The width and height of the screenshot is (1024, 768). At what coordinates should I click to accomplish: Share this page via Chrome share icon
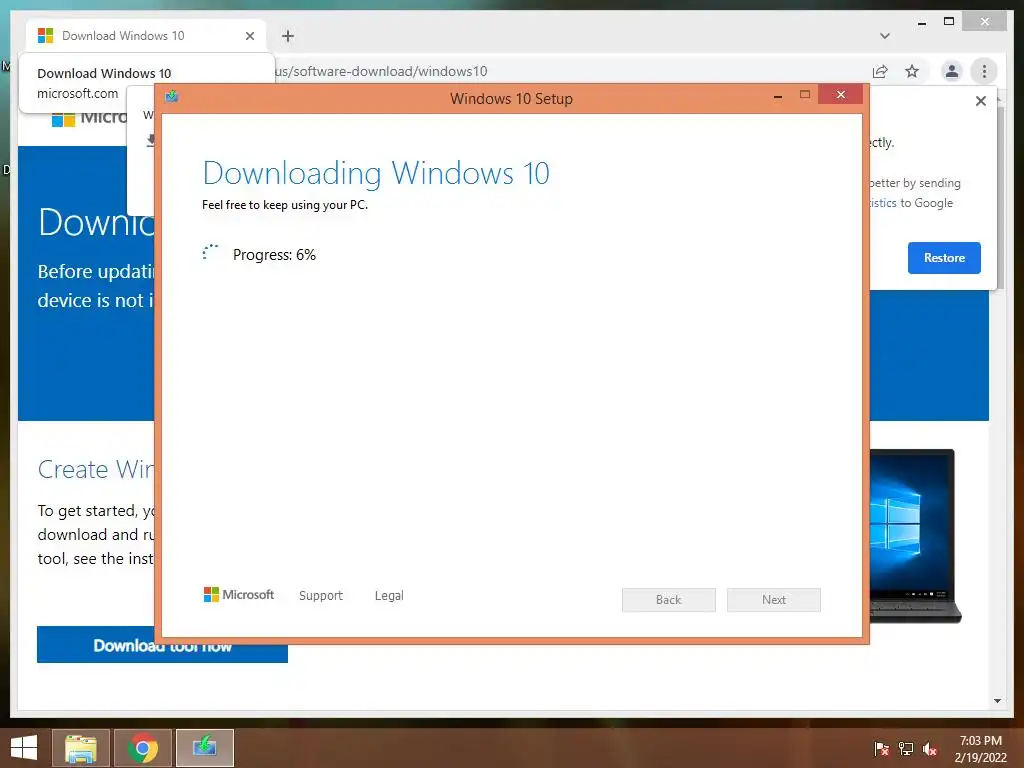click(x=880, y=71)
